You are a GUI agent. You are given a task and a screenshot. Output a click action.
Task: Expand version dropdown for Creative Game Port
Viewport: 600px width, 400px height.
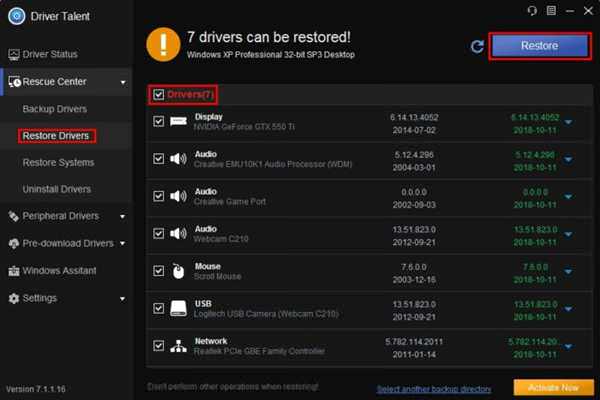[568, 197]
